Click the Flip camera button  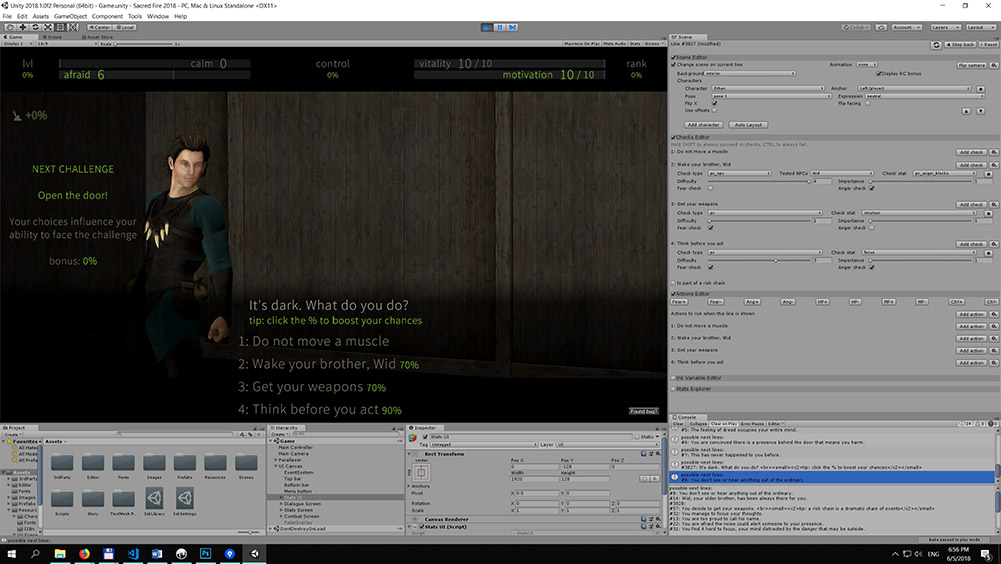point(972,65)
